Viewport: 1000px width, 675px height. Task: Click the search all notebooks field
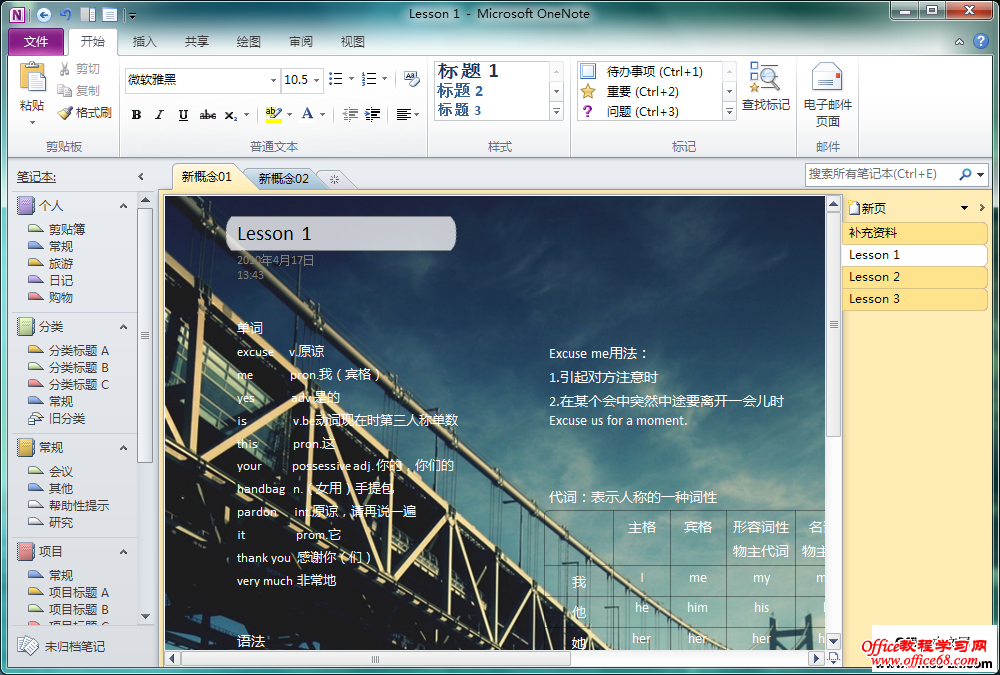coord(880,174)
